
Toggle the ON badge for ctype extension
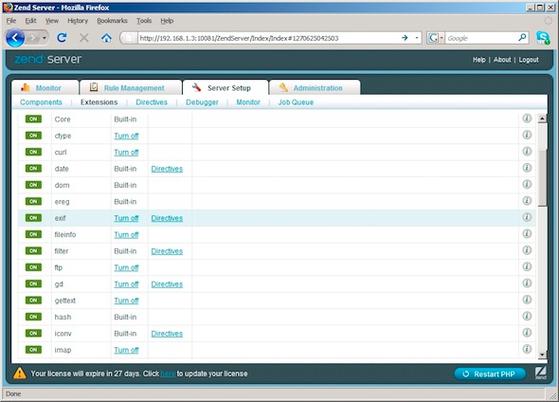click(x=34, y=135)
